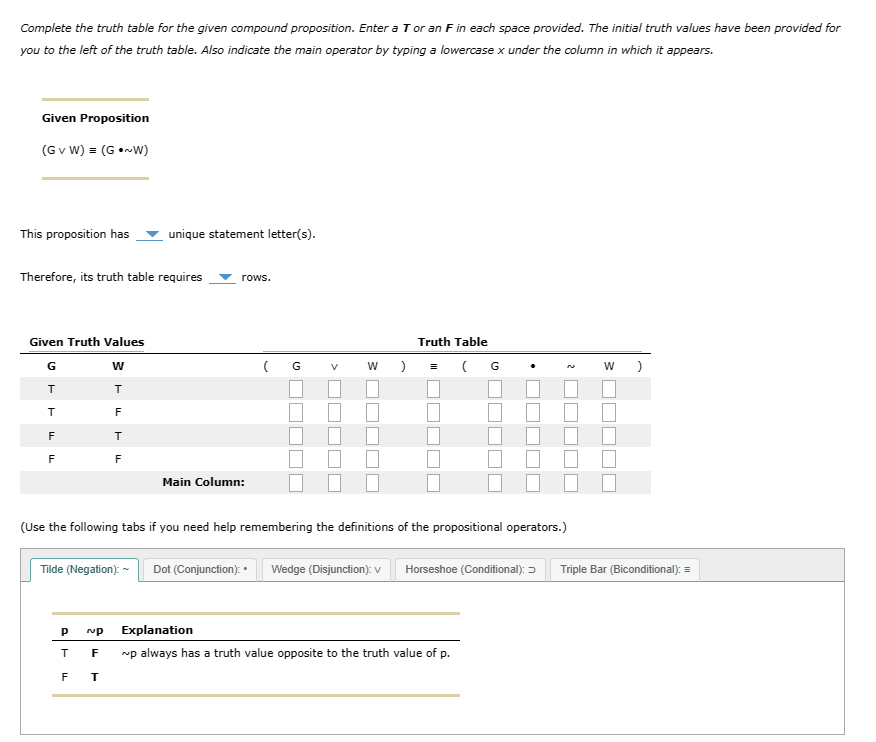Open the unique statement letter(s) dropdown
This screenshot has width=876, height=742.
(x=150, y=234)
